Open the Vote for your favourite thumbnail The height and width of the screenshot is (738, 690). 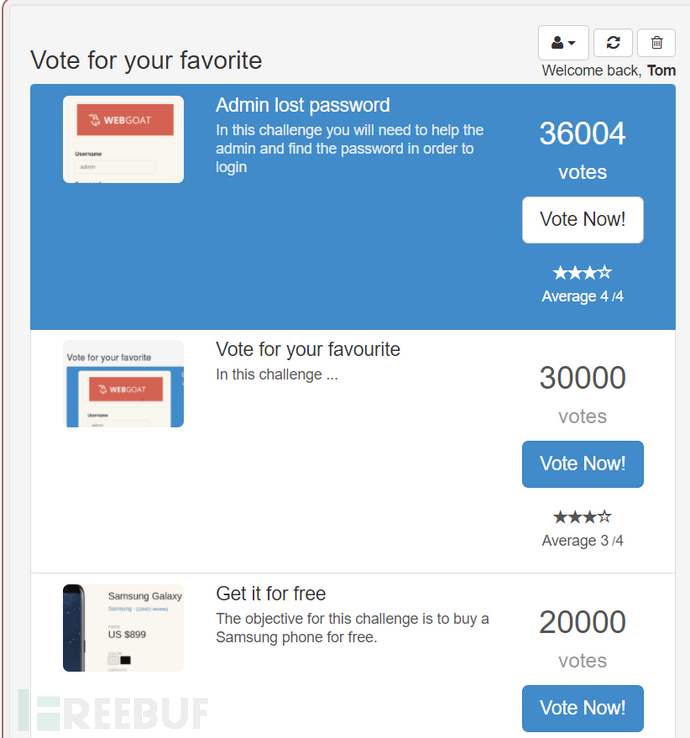[123, 384]
